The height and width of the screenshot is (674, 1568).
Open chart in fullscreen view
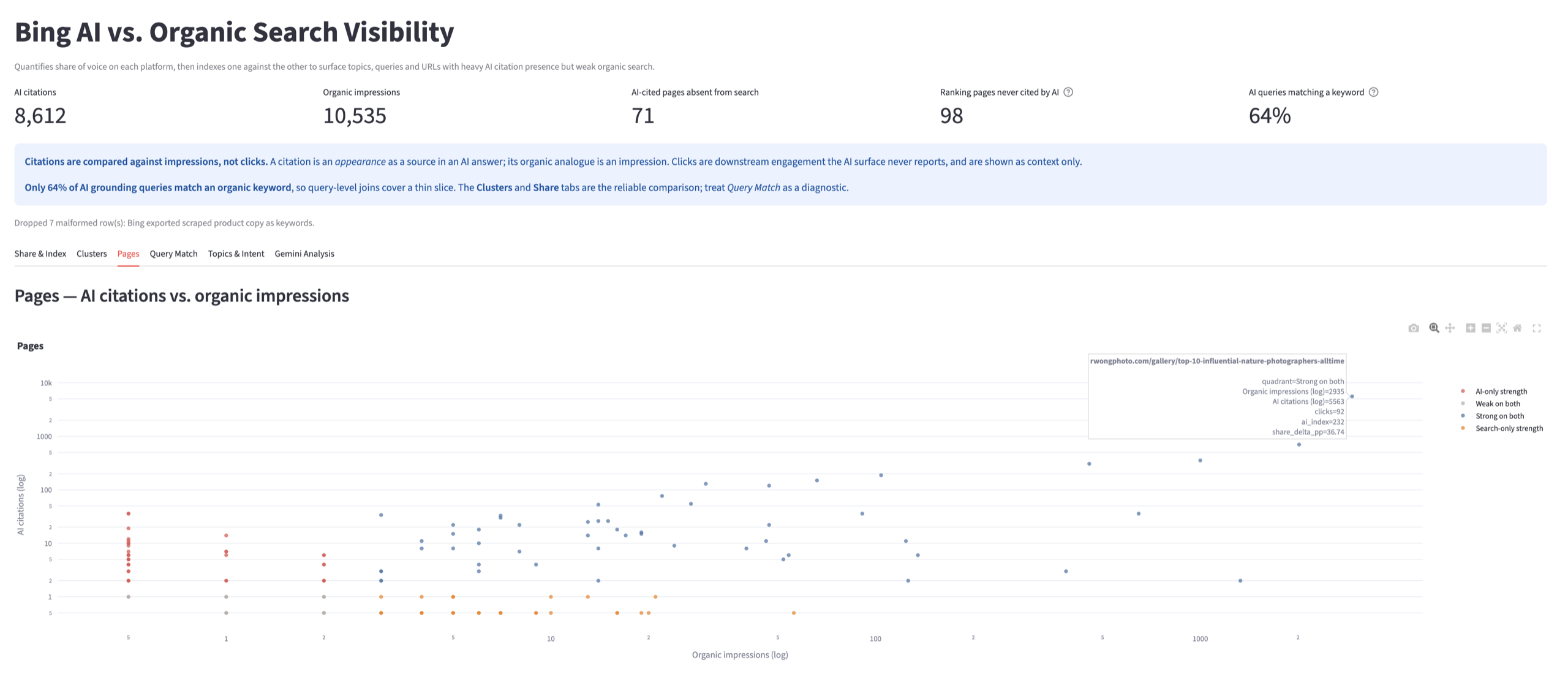tap(1537, 328)
